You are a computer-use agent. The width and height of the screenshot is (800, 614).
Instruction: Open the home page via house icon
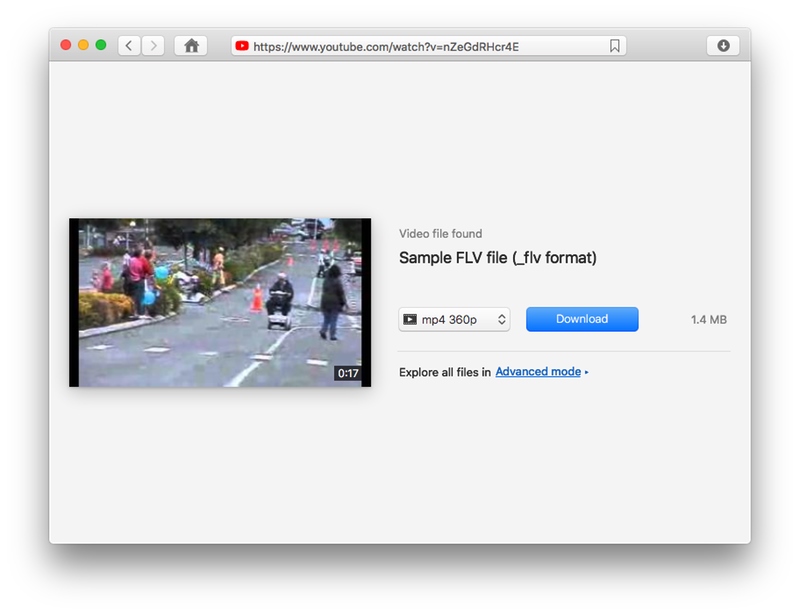tap(191, 46)
